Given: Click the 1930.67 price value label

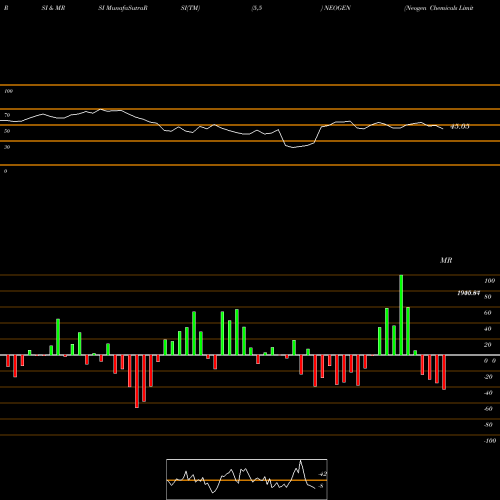Looking at the screenshot, I should pos(468,293).
